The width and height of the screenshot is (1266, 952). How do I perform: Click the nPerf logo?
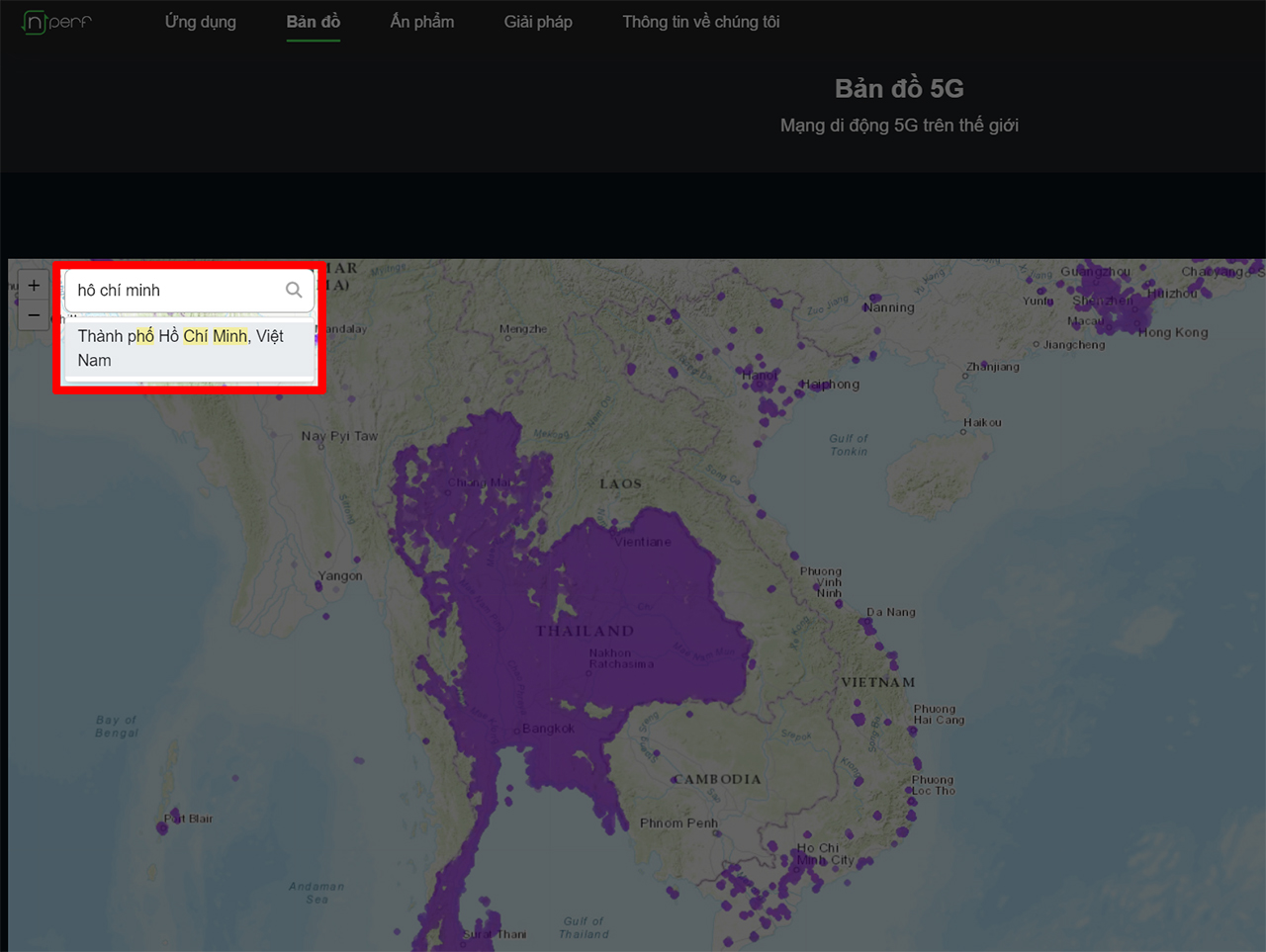pos(56,22)
